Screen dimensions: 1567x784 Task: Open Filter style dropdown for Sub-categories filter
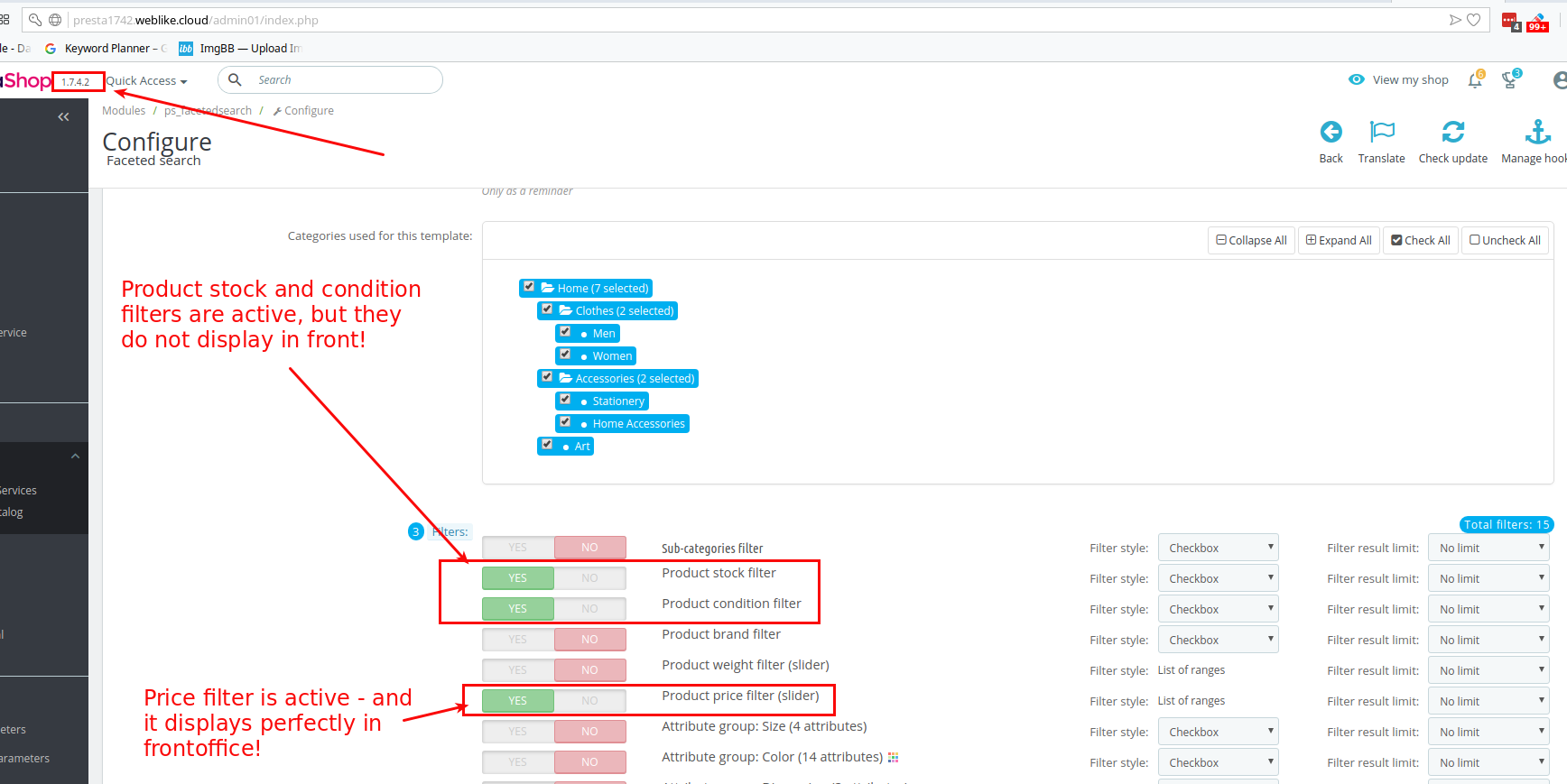click(x=1219, y=548)
